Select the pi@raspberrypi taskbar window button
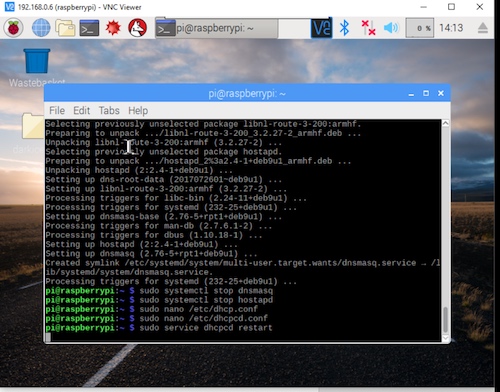Viewport: 500px width, 392px height. (217, 28)
